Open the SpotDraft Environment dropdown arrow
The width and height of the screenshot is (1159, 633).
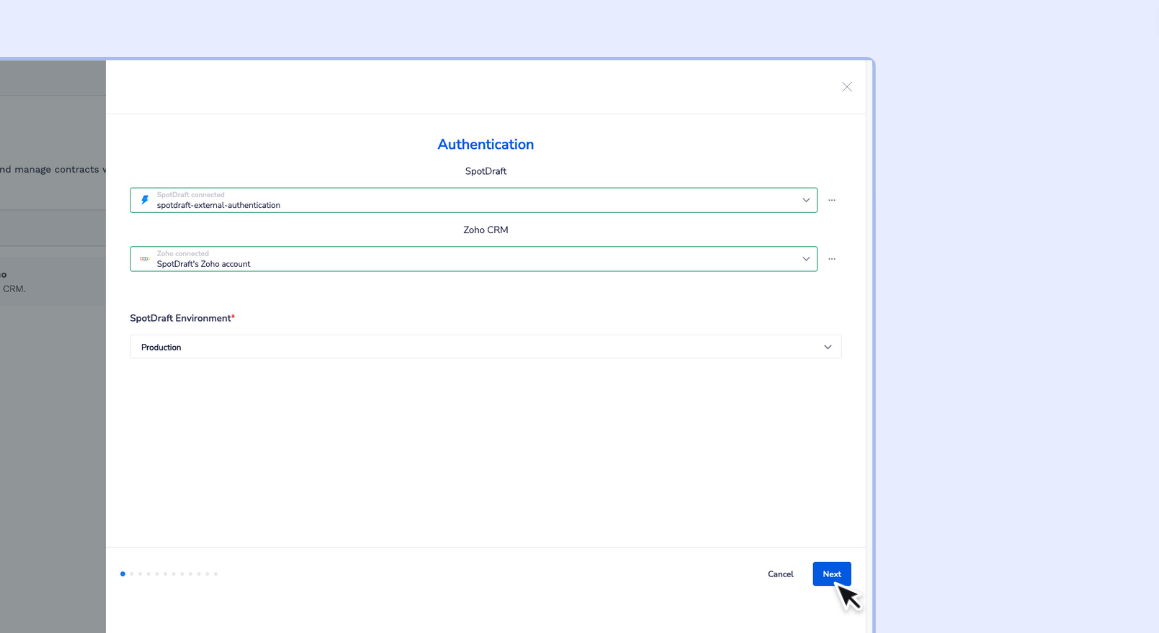827,347
